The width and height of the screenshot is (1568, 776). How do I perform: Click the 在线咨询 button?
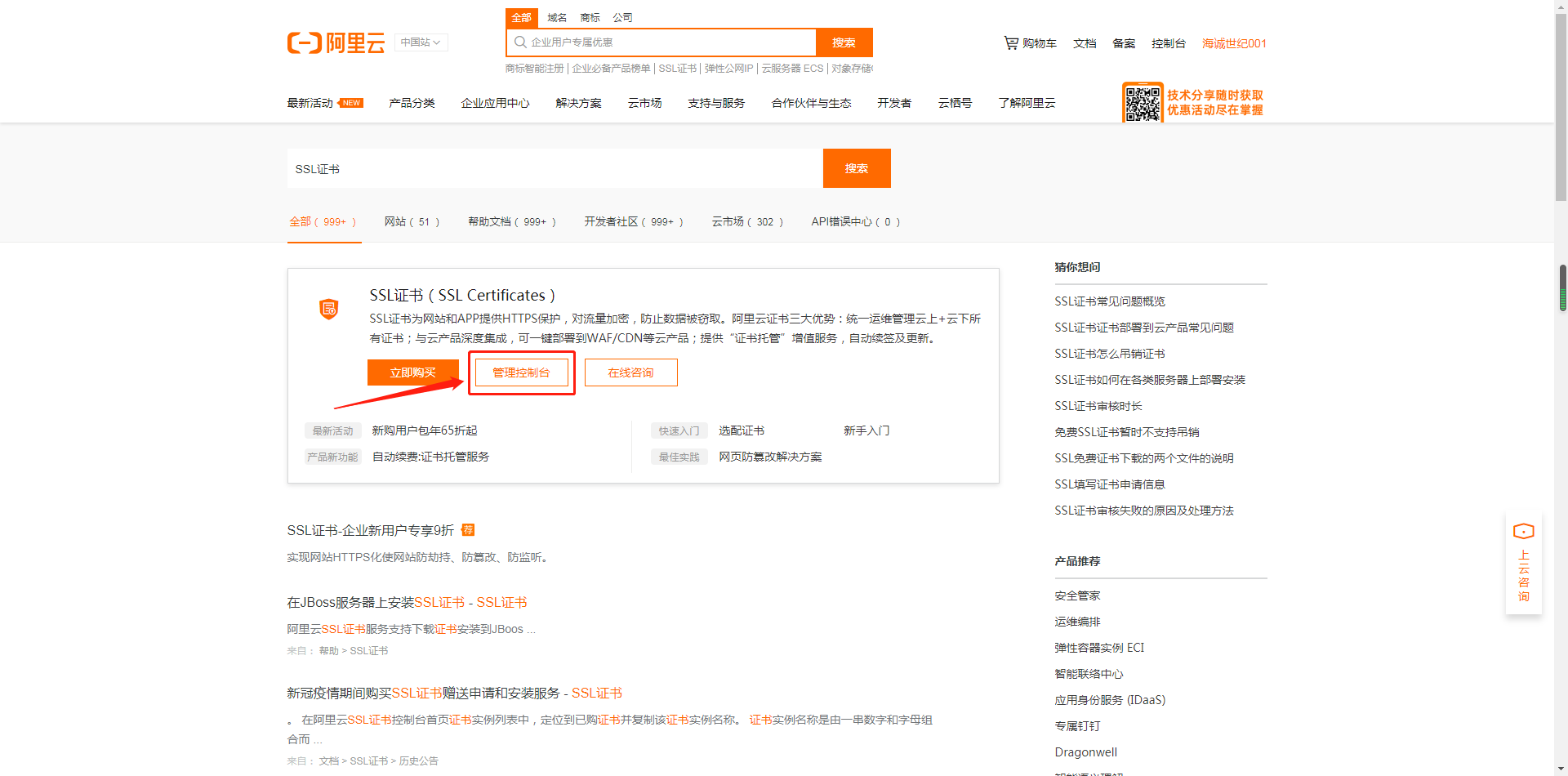coord(630,372)
